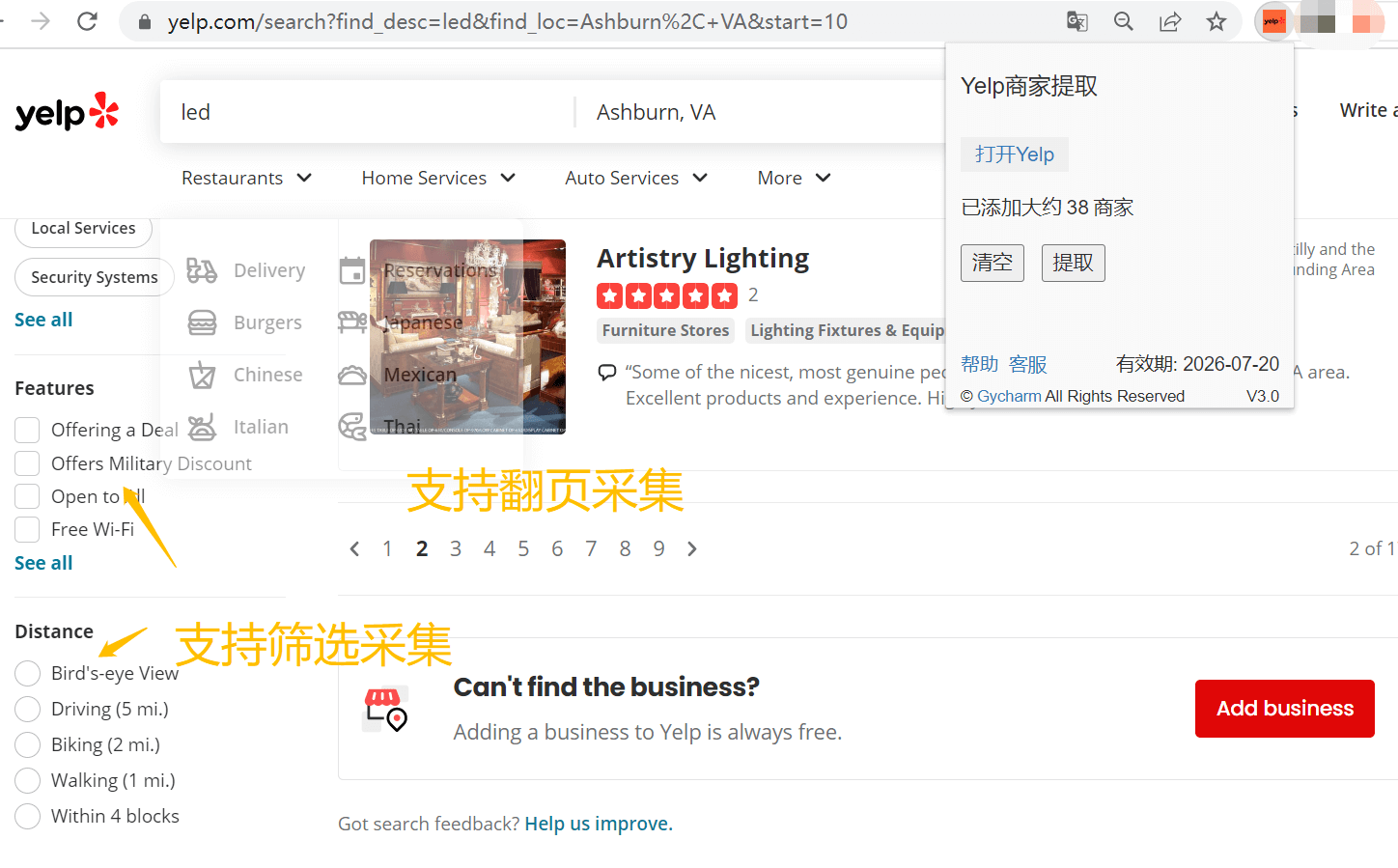Click Furniture Stores category tag
Screen dimensions: 1398x868
[665, 330]
